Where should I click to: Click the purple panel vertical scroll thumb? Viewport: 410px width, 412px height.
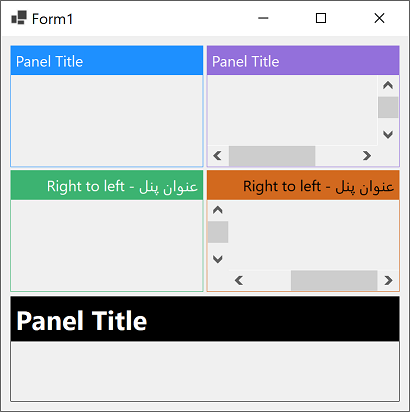pyautogui.click(x=388, y=107)
